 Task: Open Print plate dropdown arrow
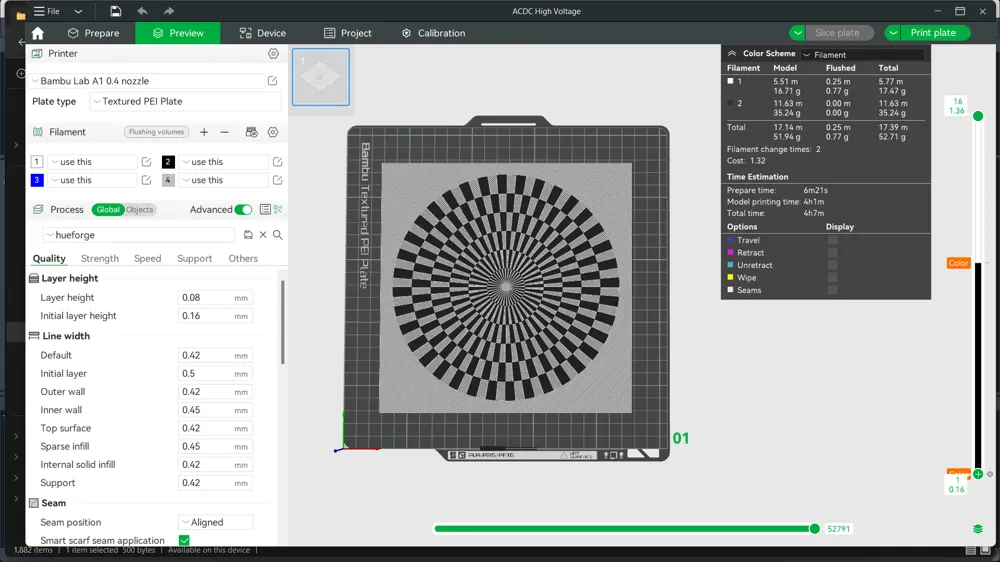(893, 33)
